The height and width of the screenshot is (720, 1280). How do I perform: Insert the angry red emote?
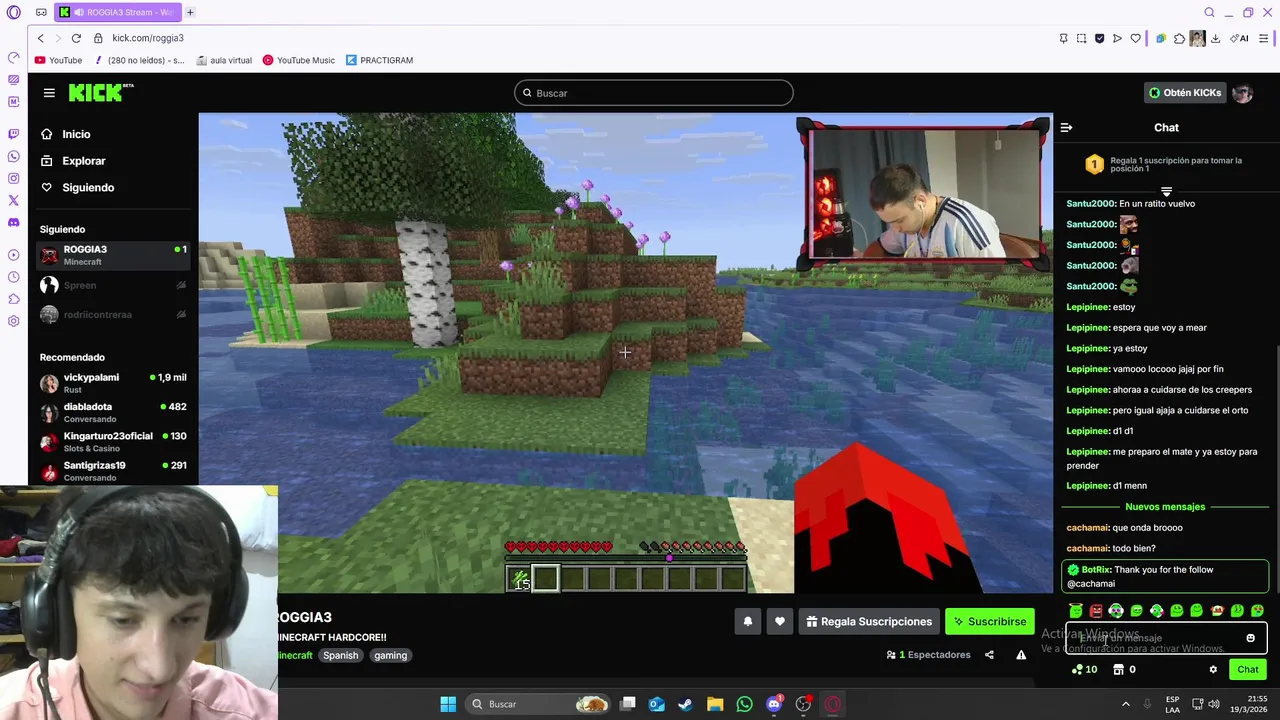[1096, 611]
